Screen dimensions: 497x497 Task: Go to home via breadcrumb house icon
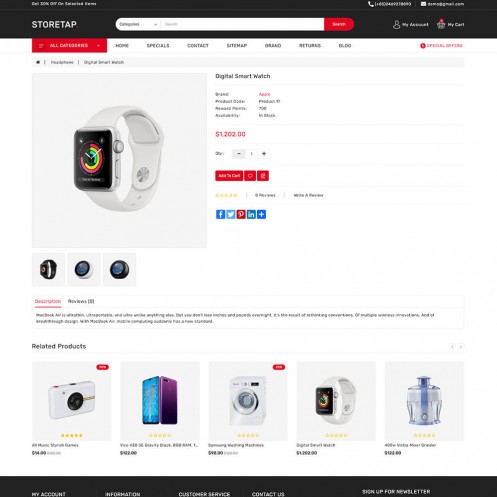coord(38,62)
